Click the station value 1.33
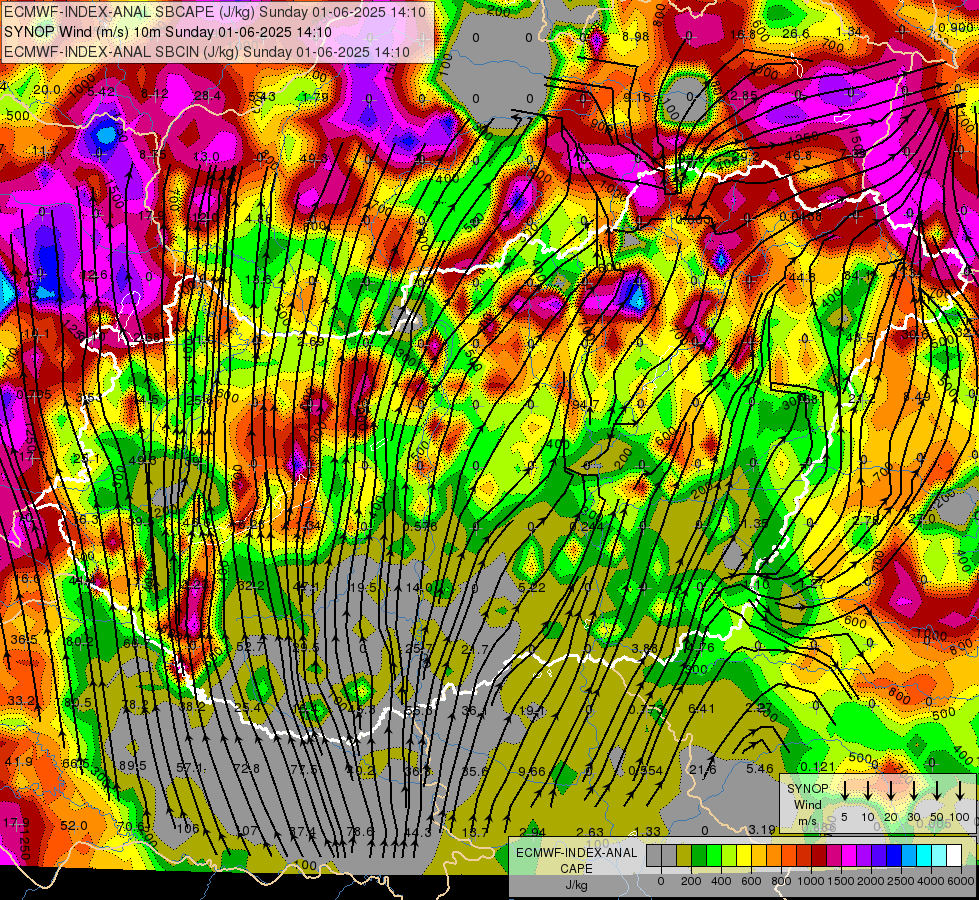979x900 pixels. point(647,831)
